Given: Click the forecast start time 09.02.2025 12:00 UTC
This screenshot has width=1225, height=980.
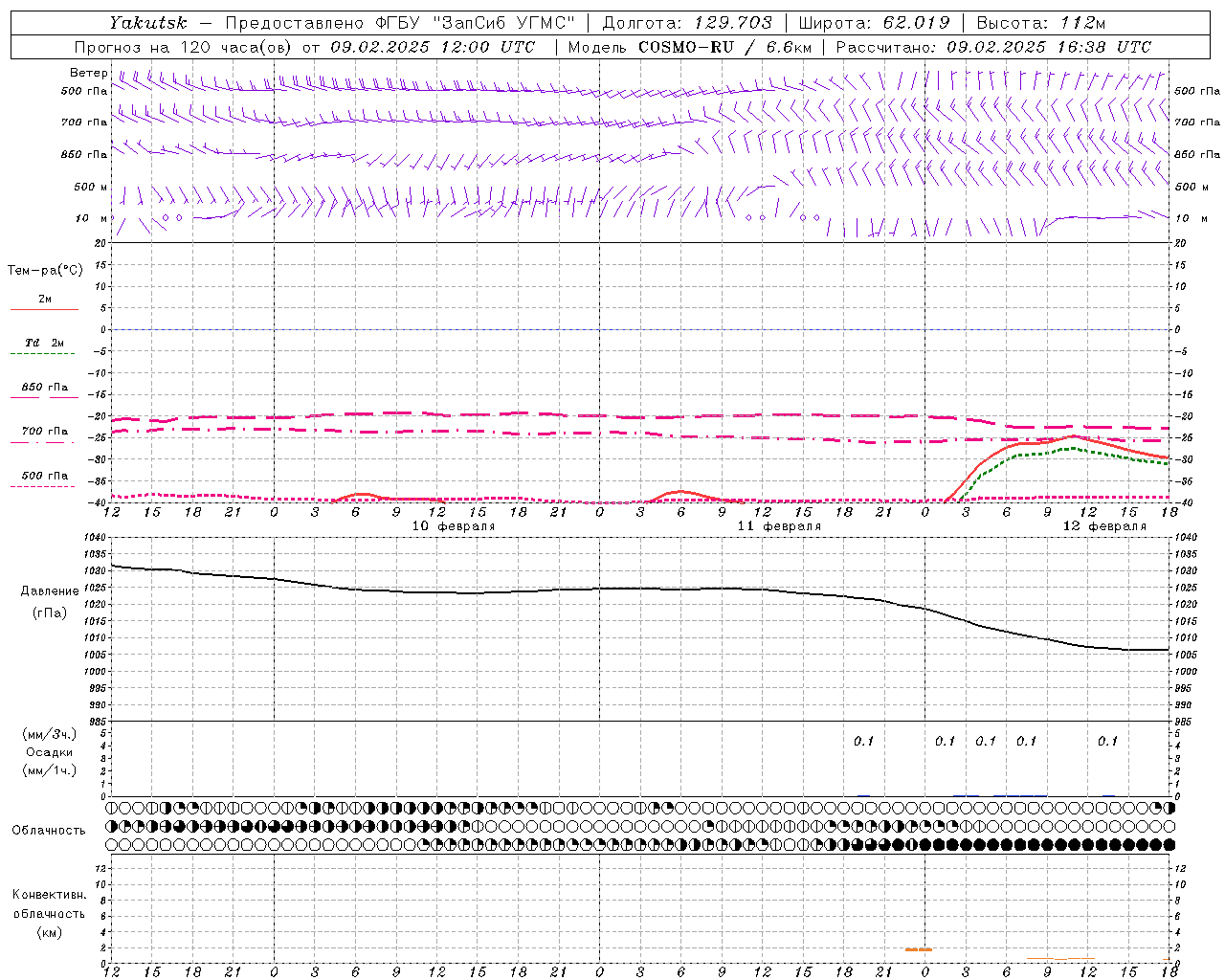Looking at the screenshot, I should (x=433, y=47).
